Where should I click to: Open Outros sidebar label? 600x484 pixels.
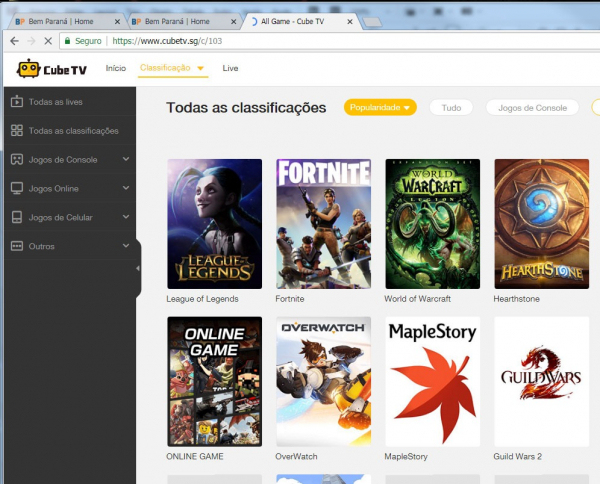click(x=41, y=246)
